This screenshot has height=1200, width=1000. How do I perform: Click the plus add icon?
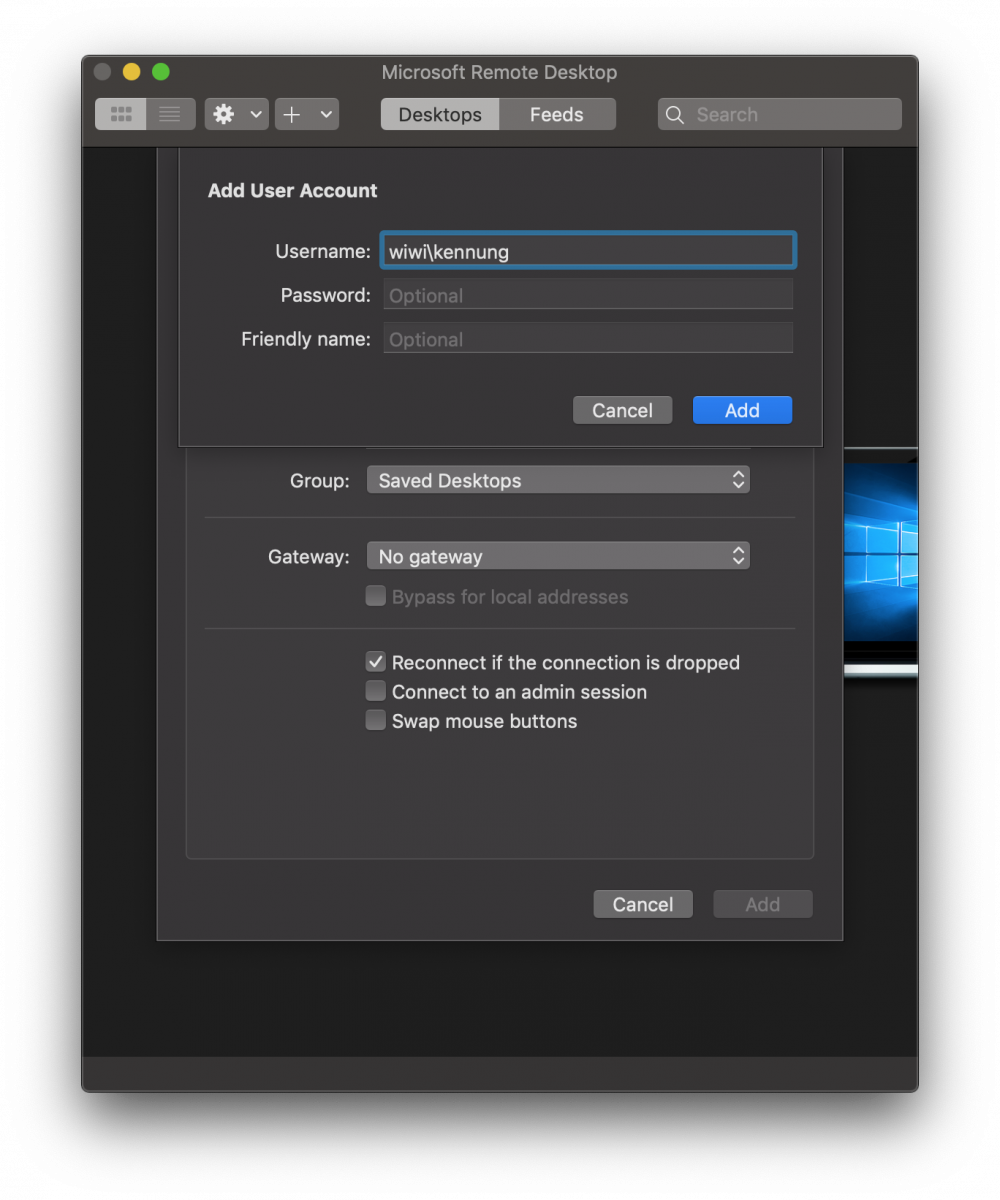(292, 114)
